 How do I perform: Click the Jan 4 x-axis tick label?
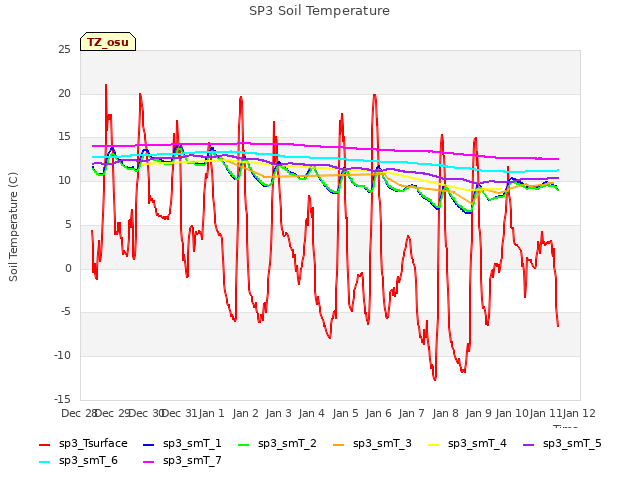312,413
